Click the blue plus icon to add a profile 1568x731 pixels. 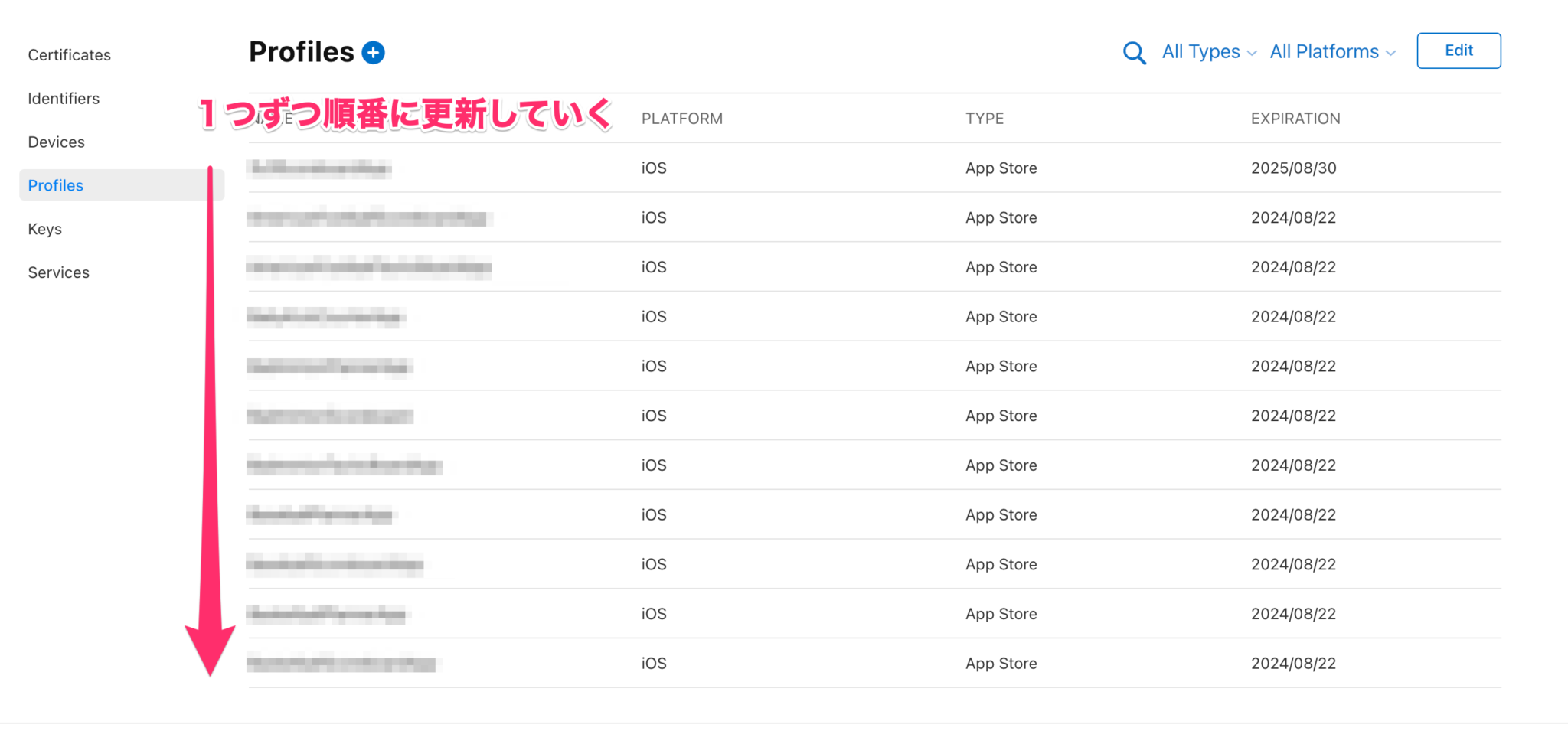point(372,52)
